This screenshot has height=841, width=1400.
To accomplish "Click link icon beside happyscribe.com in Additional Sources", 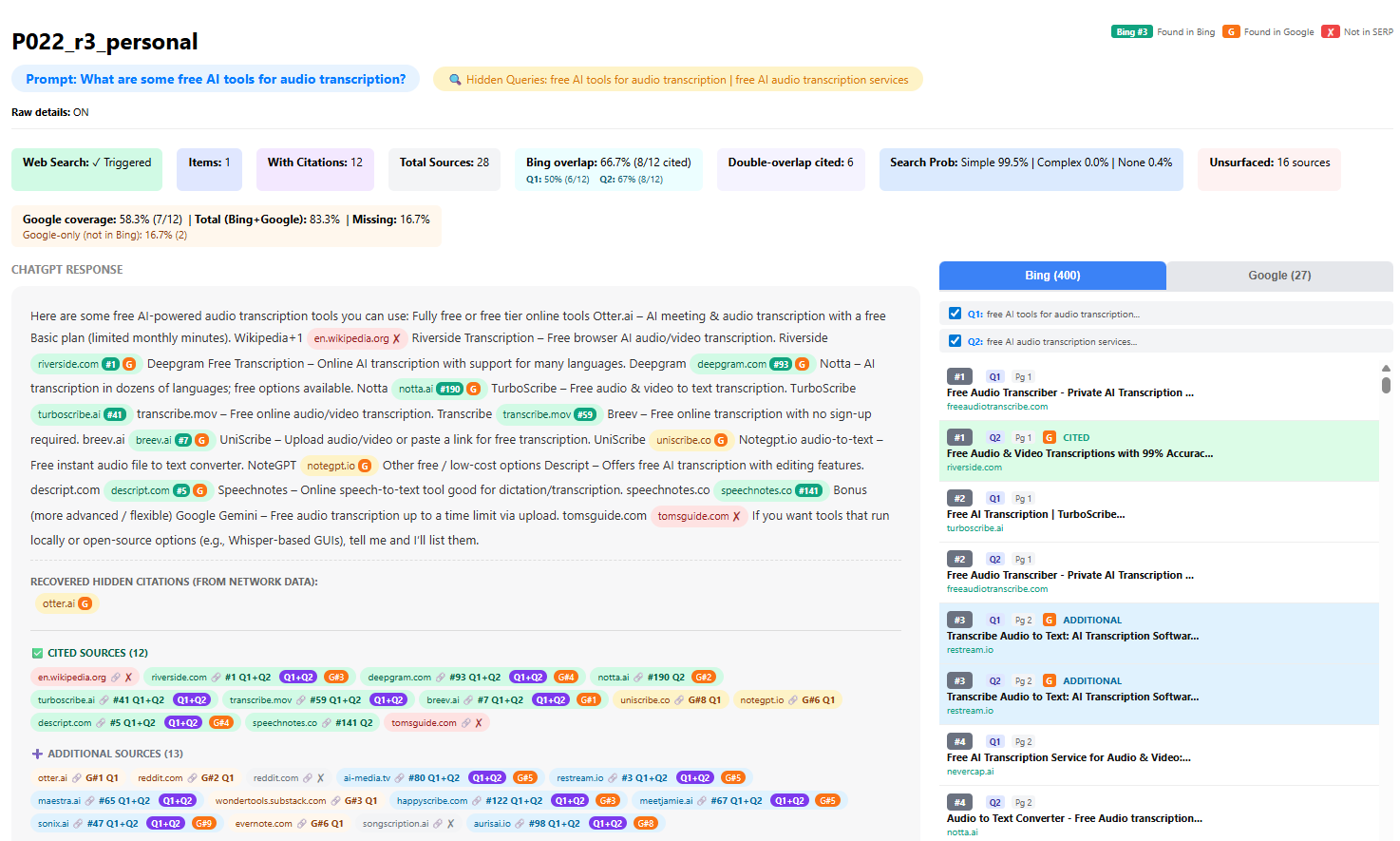I will pyautogui.click(x=478, y=801).
